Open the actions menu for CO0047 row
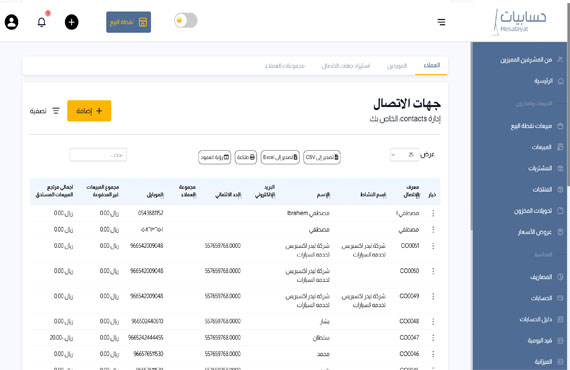Image resolution: width=570 pixels, height=370 pixels. [433, 338]
